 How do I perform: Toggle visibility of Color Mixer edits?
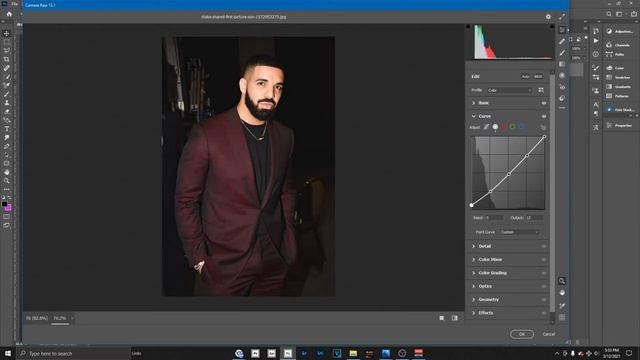pyautogui.click(x=544, y=260)
